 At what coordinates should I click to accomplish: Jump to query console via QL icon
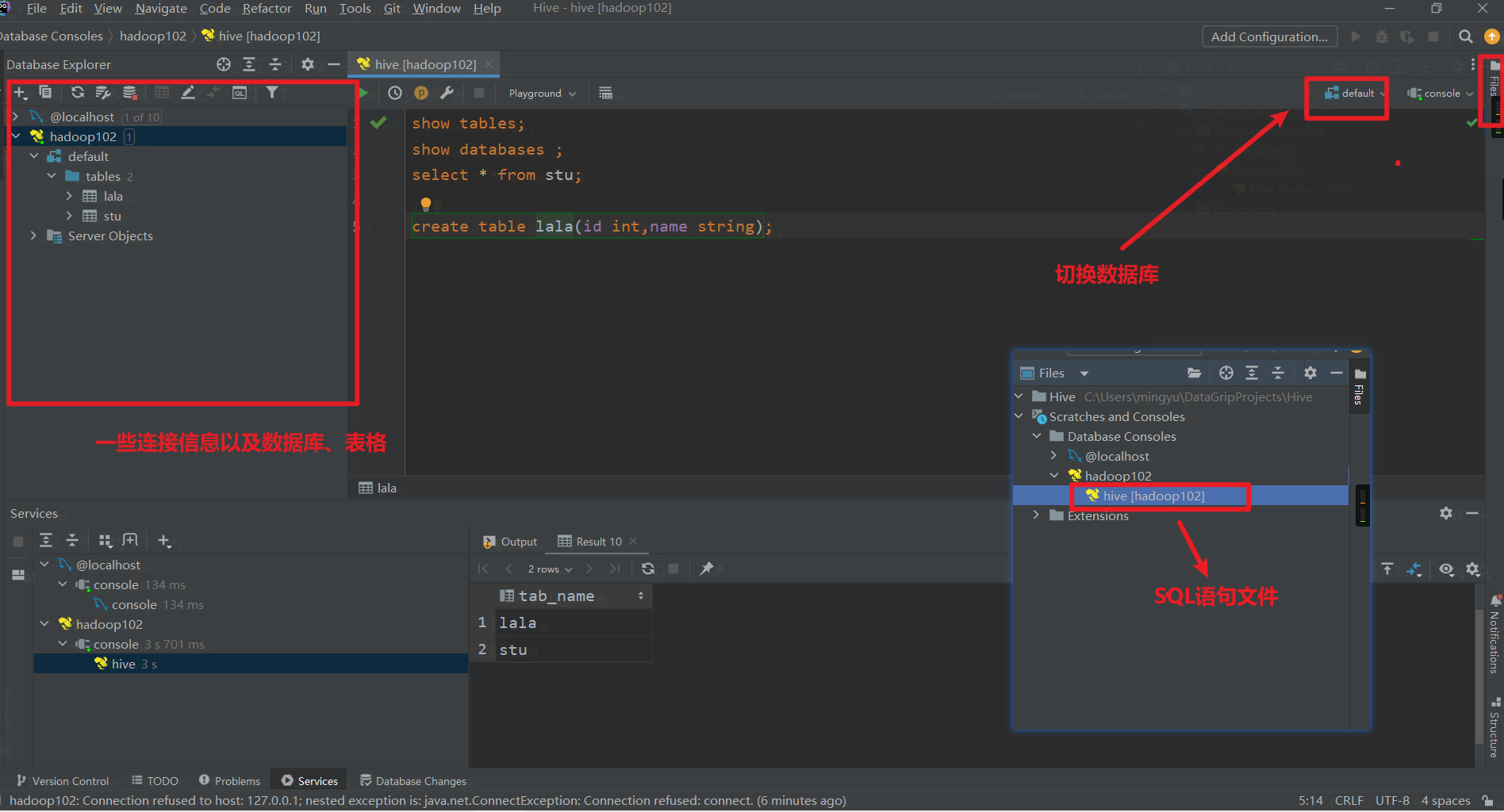pyautogui.click(x=239, y=92)
